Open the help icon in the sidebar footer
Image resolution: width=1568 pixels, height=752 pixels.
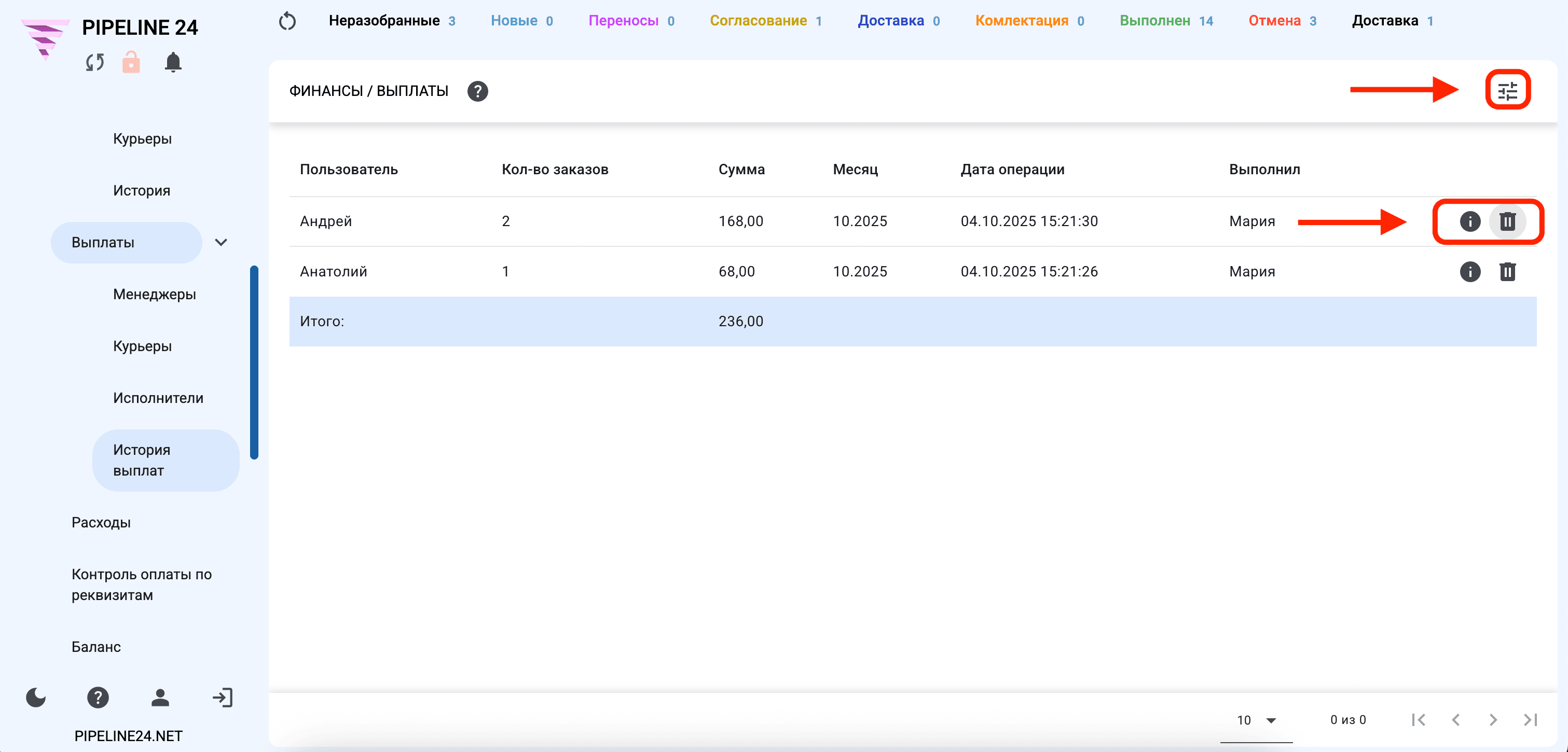[98, 697]
